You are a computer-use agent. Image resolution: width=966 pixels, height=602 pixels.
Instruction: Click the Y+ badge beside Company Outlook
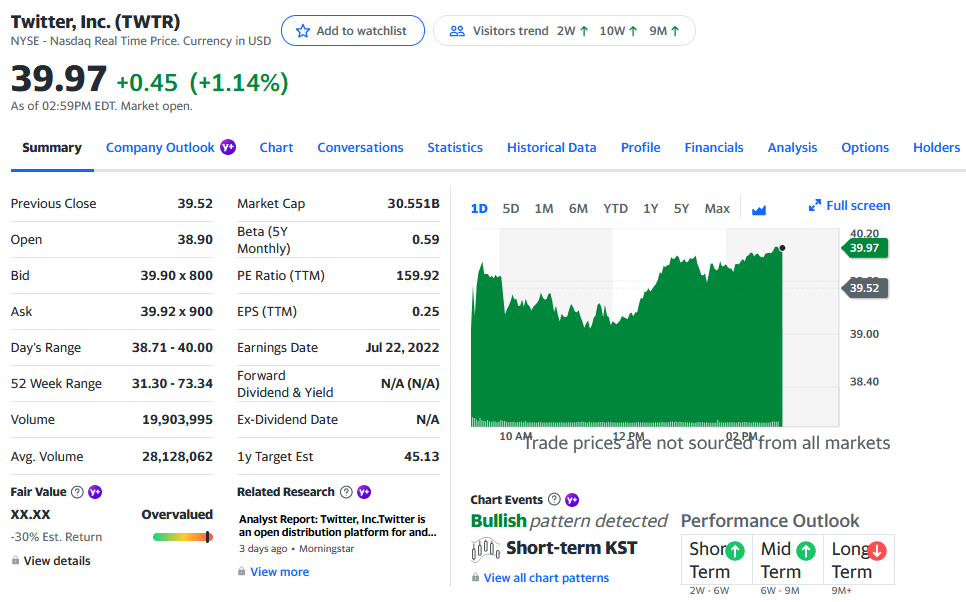(228, 147)
